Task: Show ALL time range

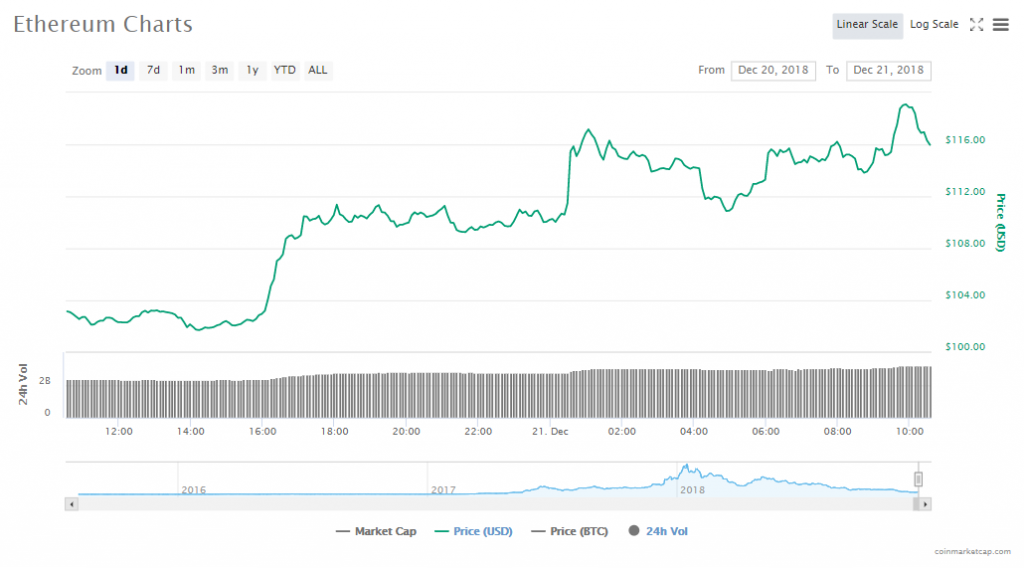Action: pos(317,71)
